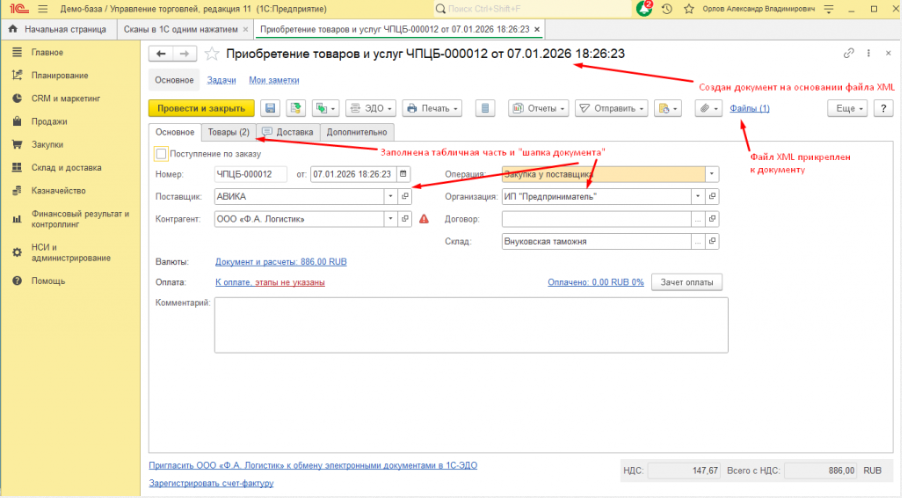Expand Операция dropdown arrow
Image resolution: width=902 pixels, height=498 pixels.
click(x=712, y=174)
